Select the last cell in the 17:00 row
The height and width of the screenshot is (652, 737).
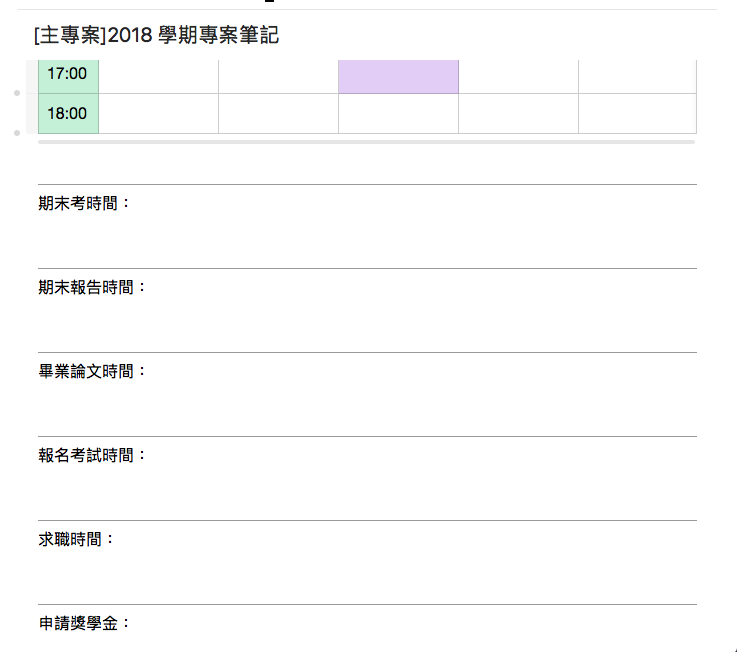click(x=637, y=76)
